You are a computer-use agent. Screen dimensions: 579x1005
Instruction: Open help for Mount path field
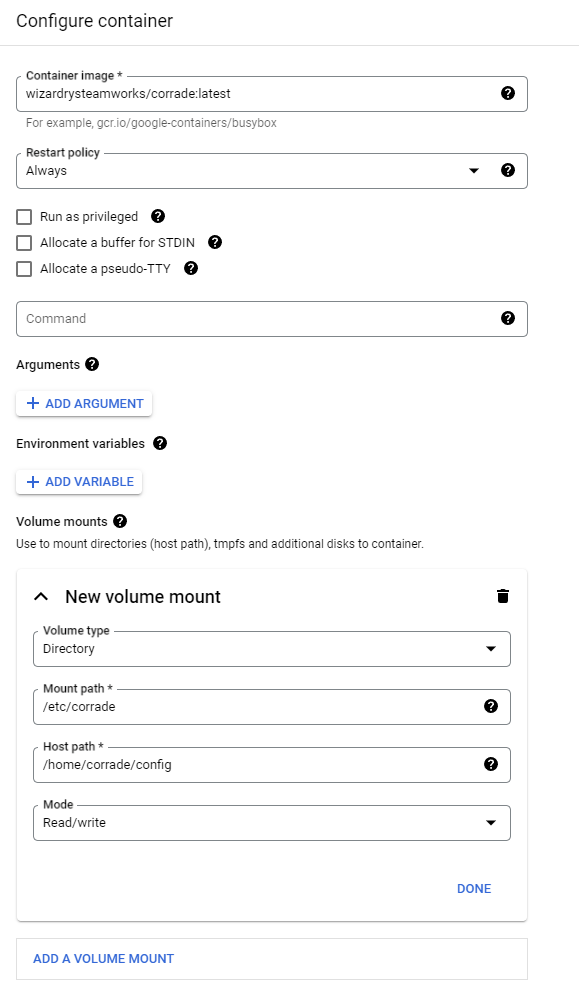490,706
